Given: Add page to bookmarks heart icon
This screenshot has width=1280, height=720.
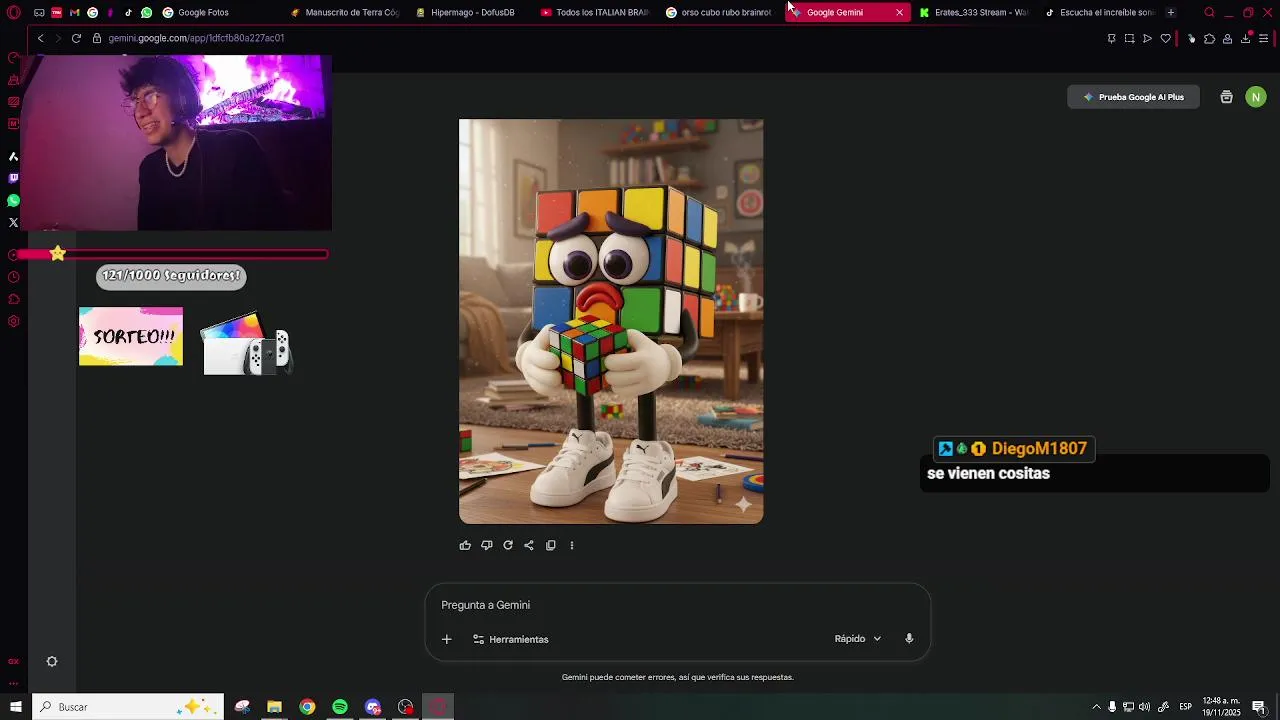Looking at the screenshot, I should coord(1165,38).
